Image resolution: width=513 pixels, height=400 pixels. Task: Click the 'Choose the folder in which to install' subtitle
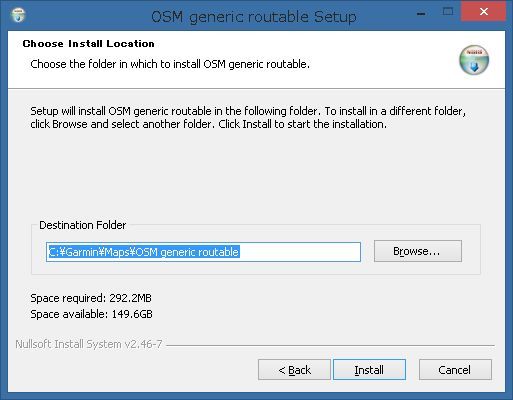pyautogui.click(x=170, y=64)
